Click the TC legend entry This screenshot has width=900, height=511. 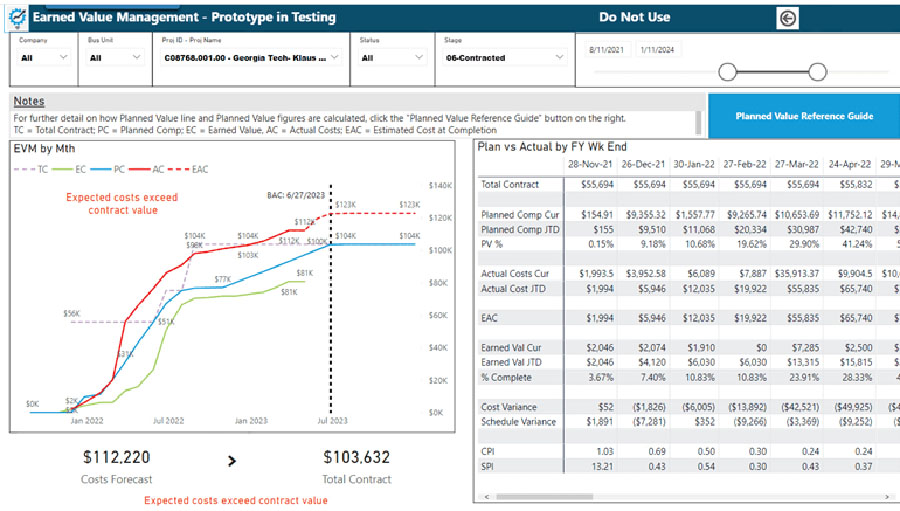(x=31, y=169)
